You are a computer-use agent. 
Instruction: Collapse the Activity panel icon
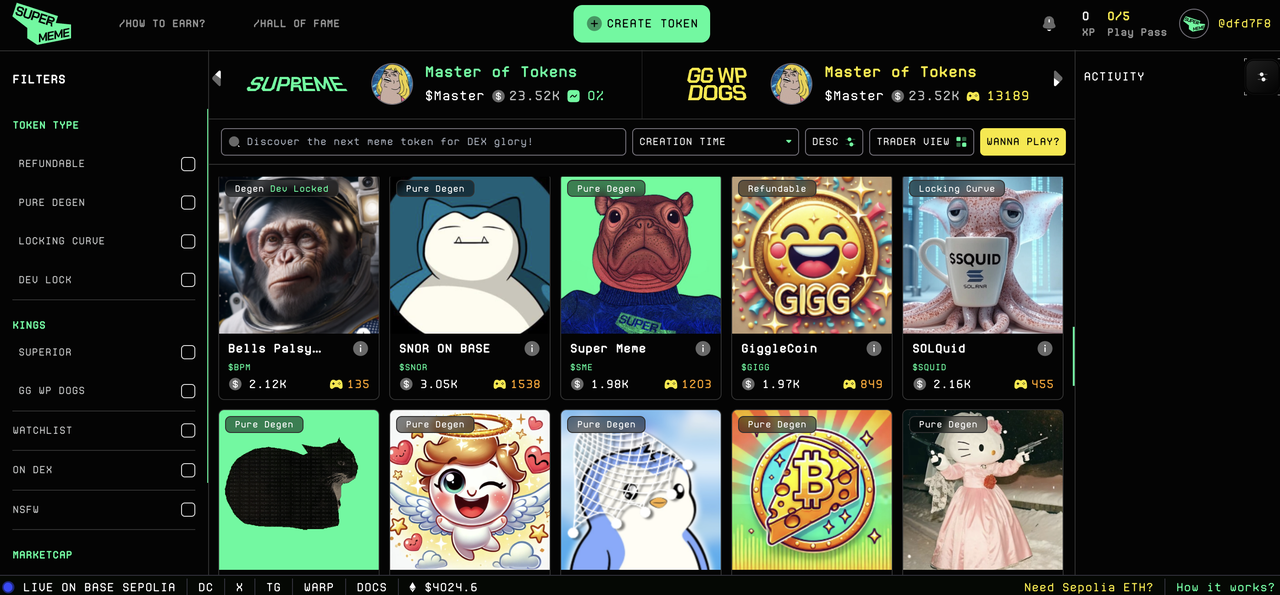tap(1261, 76)
